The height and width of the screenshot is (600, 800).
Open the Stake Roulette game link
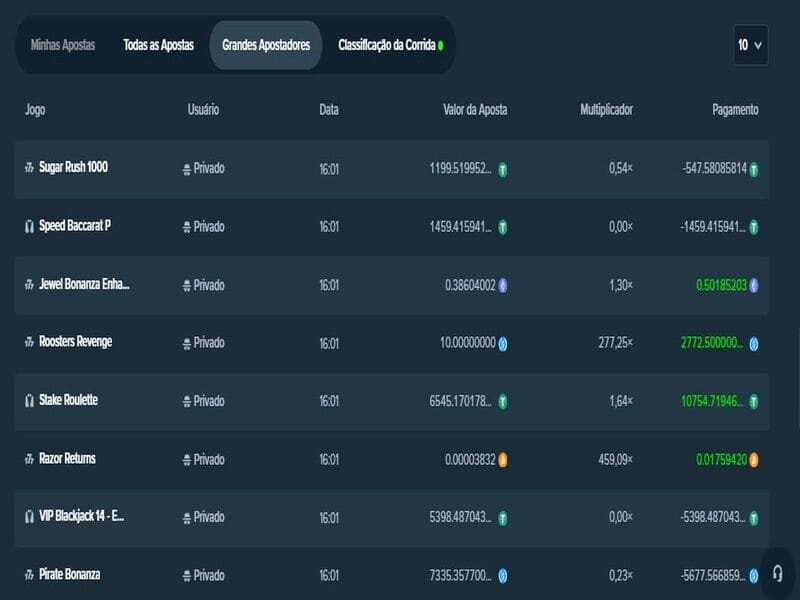(68, 400)
